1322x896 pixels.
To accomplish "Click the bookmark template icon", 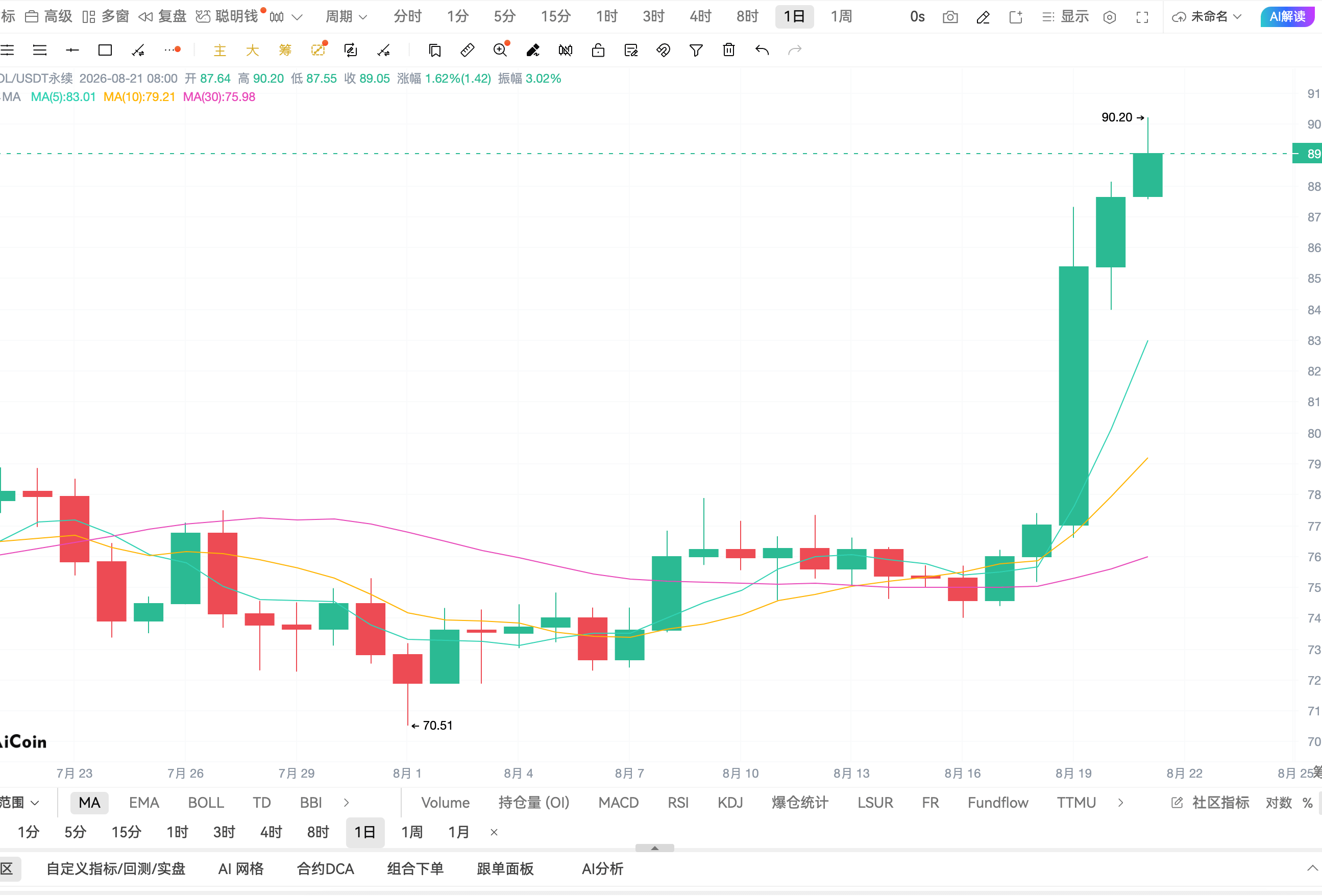I will click(435, 51).
